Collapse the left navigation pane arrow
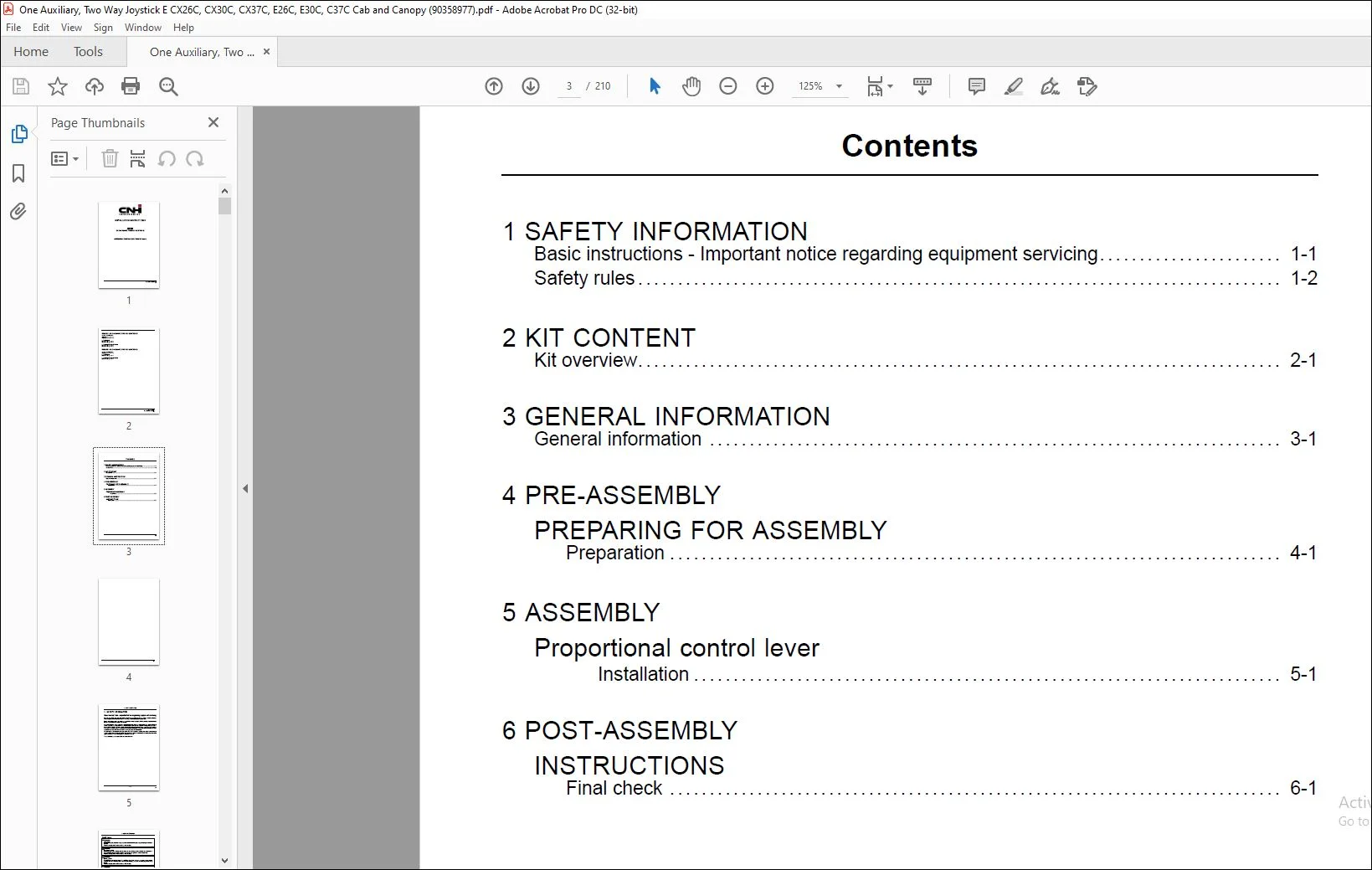Viewport: 1372px width, 870px height. pos(245,488)
